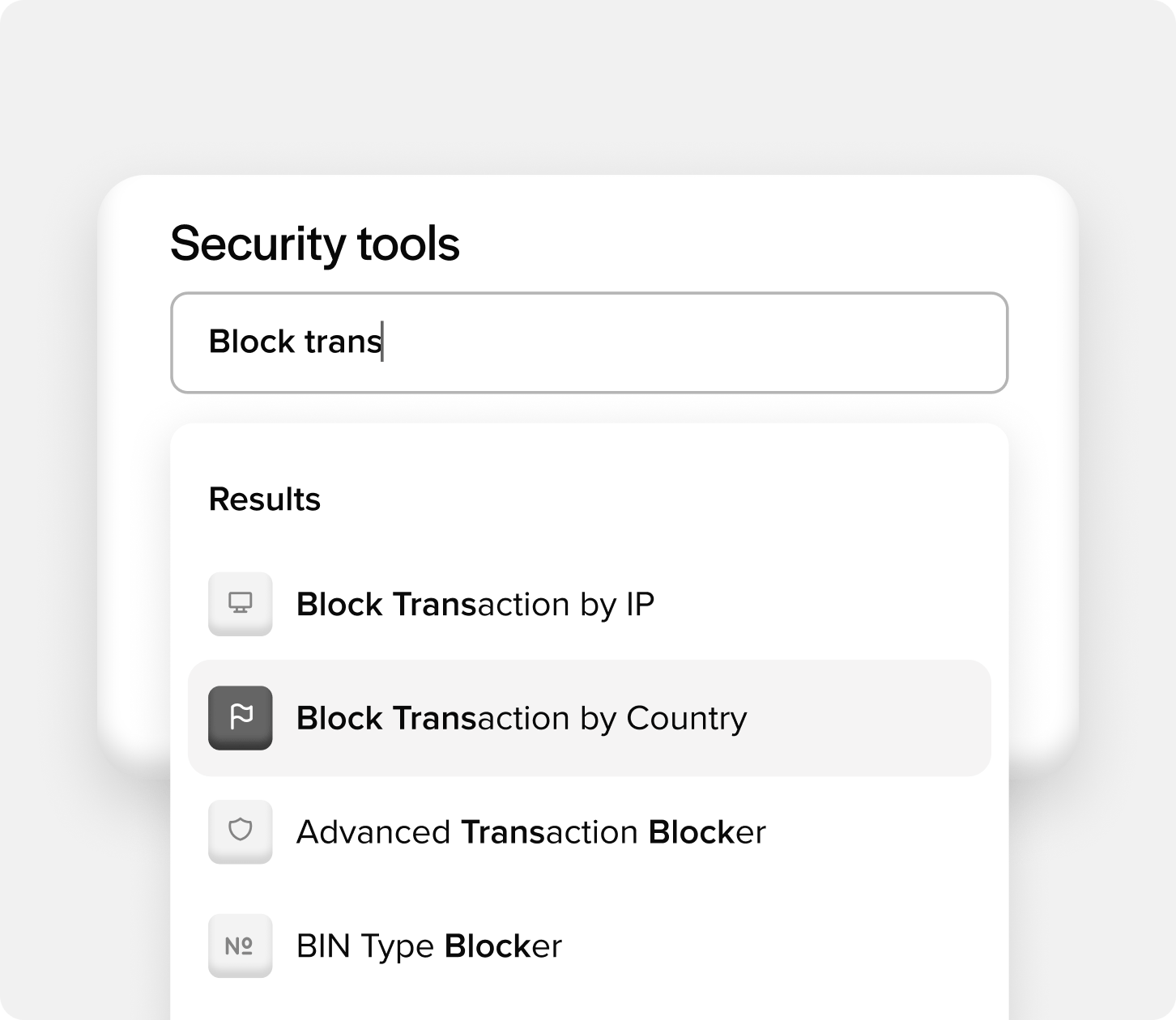
Task: Click the № icon beside BIN Type Blocker
Action: coord(240,946)
